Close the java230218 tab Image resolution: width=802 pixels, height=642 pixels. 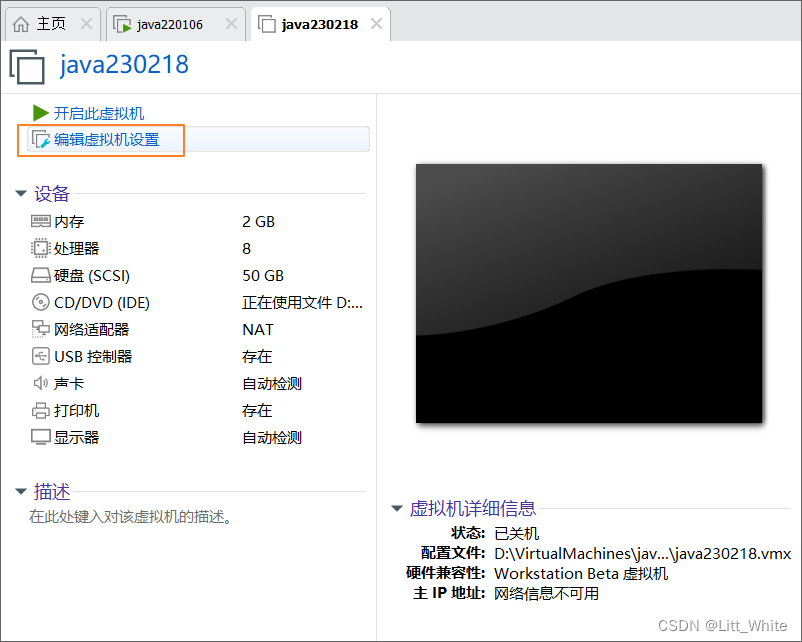pos(375,22)
